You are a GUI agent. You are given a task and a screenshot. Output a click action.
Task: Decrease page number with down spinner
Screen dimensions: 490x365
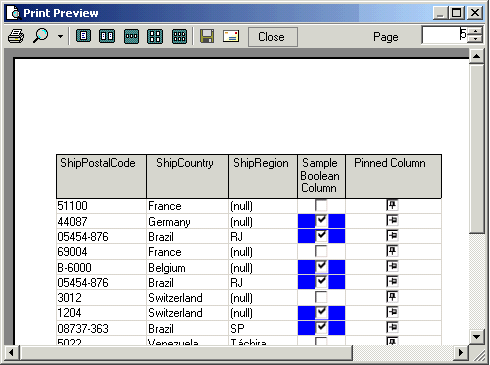(x=475, y=39)
